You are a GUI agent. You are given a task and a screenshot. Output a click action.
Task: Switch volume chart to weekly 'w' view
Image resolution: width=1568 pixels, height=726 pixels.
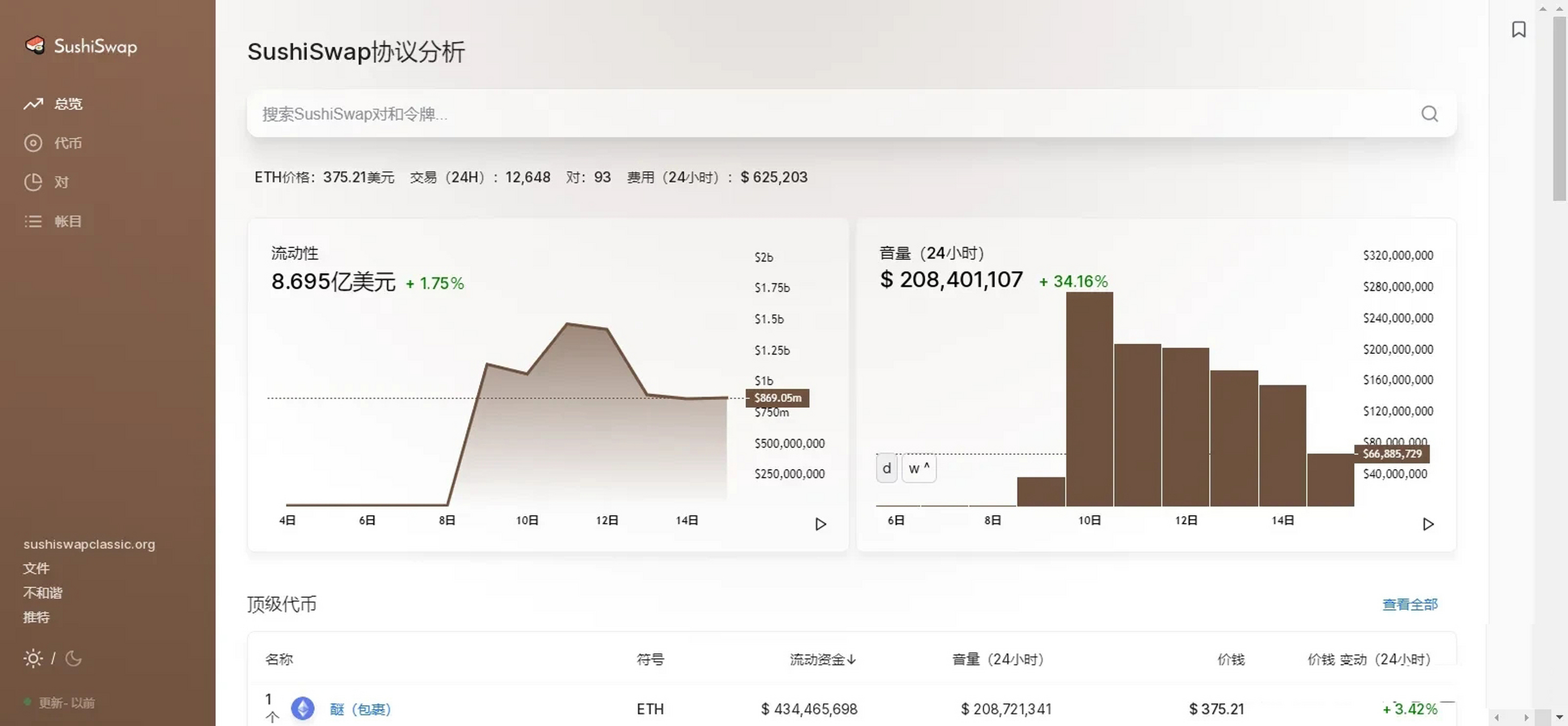918,468
